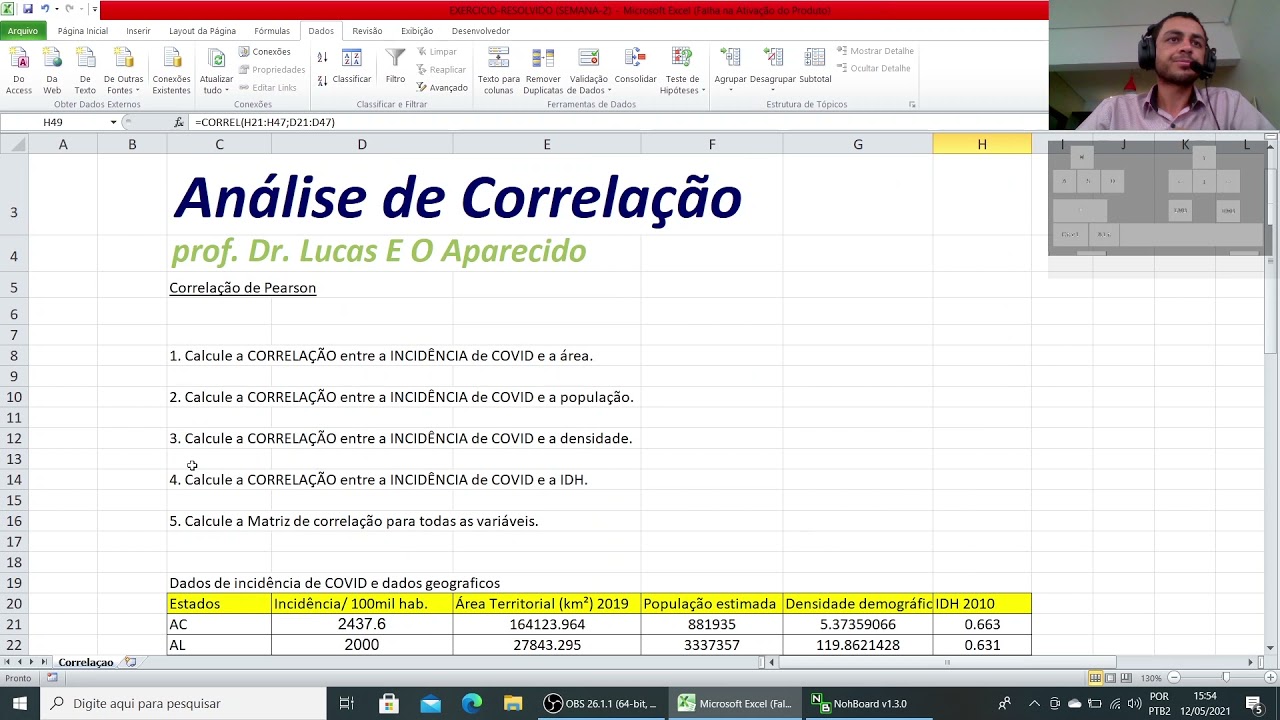
Task: Click the Desagrupar icon
Action: pyautogui.click(x=772, y=59)
